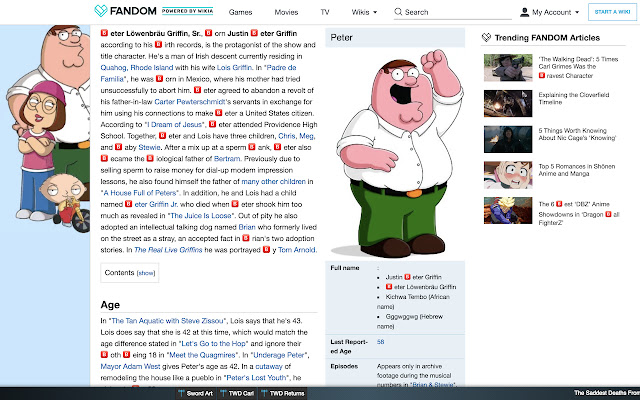
Task: Open "The Juice Is Loose" link
Action: (x=201, y=216)
